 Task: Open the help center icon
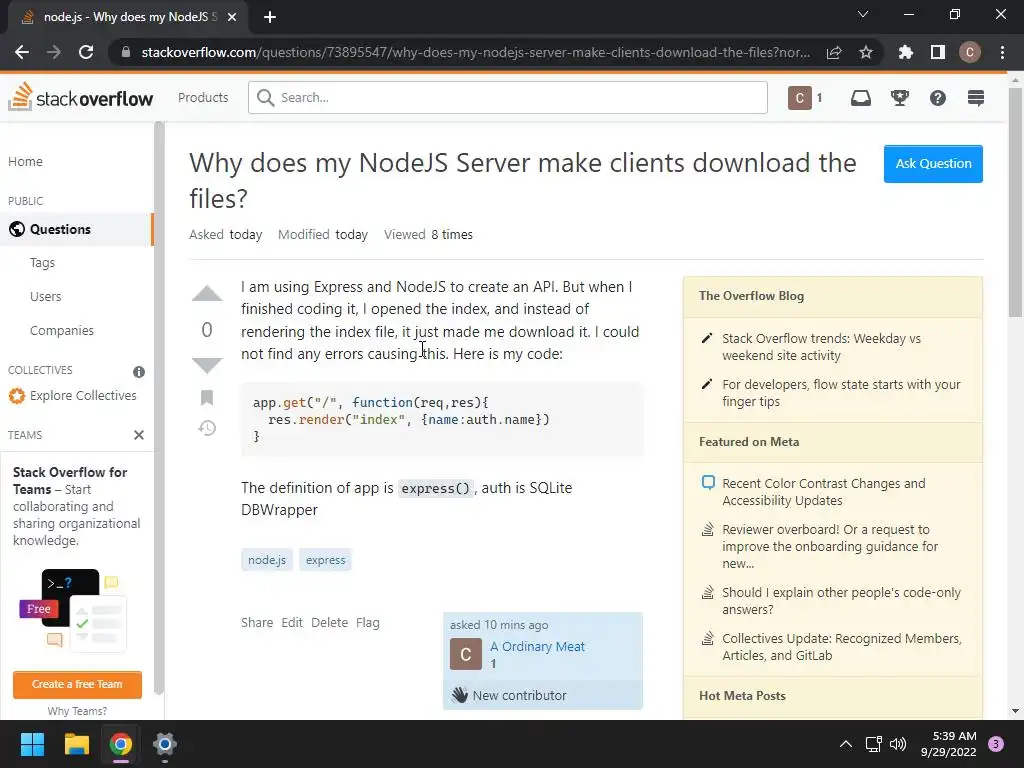938,98
